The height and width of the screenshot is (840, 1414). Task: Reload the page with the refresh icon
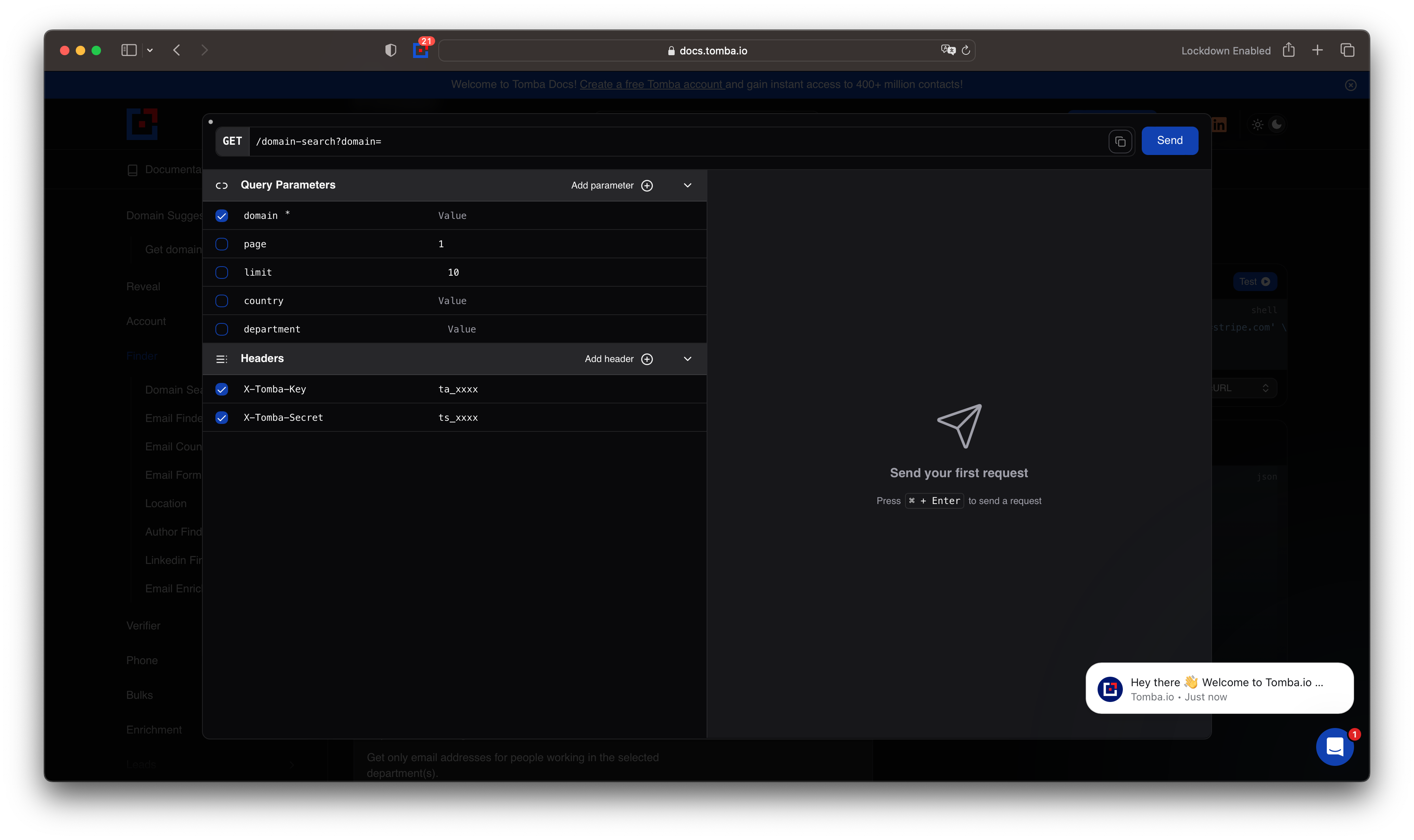pyautogui.click(x=966, y=50)
